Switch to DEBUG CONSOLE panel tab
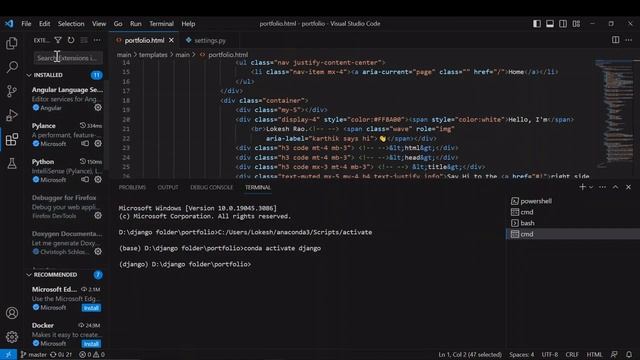This screenshot has width=640, height=360. point(211,187)
